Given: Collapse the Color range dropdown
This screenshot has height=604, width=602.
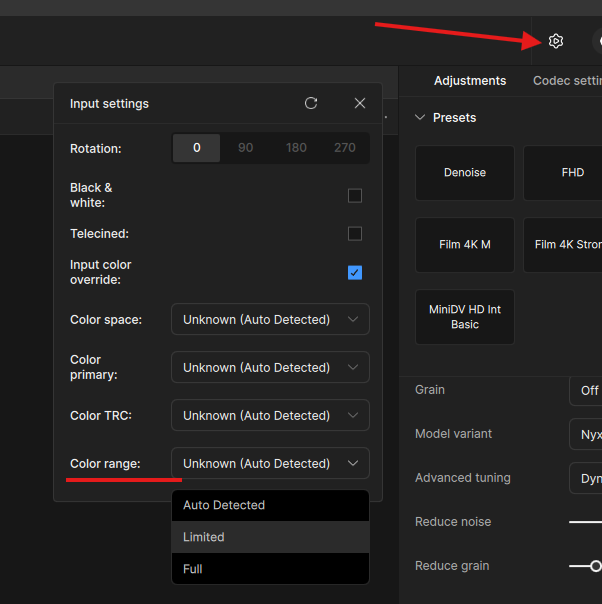Looking at the screenshot, I should click(270, 464).
